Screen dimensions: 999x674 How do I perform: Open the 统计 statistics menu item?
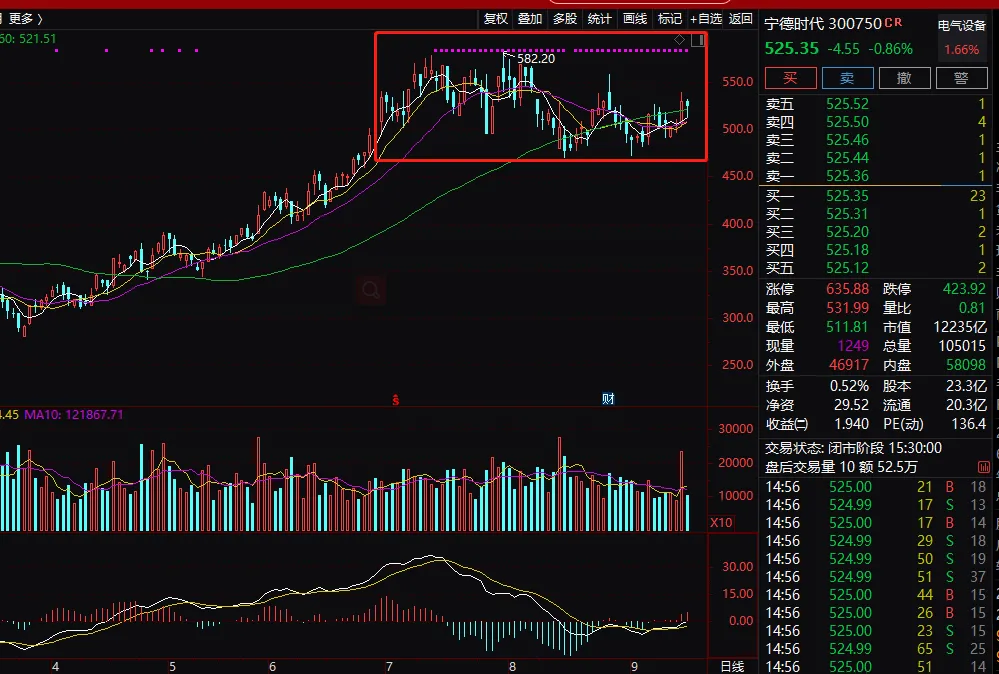tap(600, 18)
